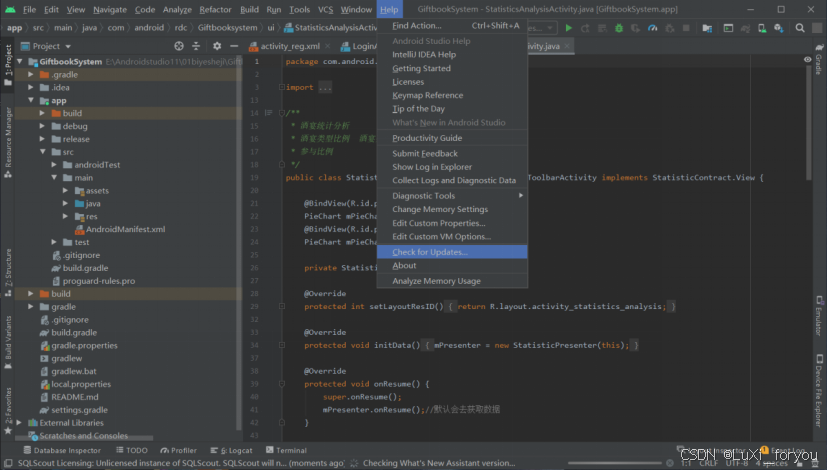Click the Project panel horizontal scrollbar

[84, 438]
